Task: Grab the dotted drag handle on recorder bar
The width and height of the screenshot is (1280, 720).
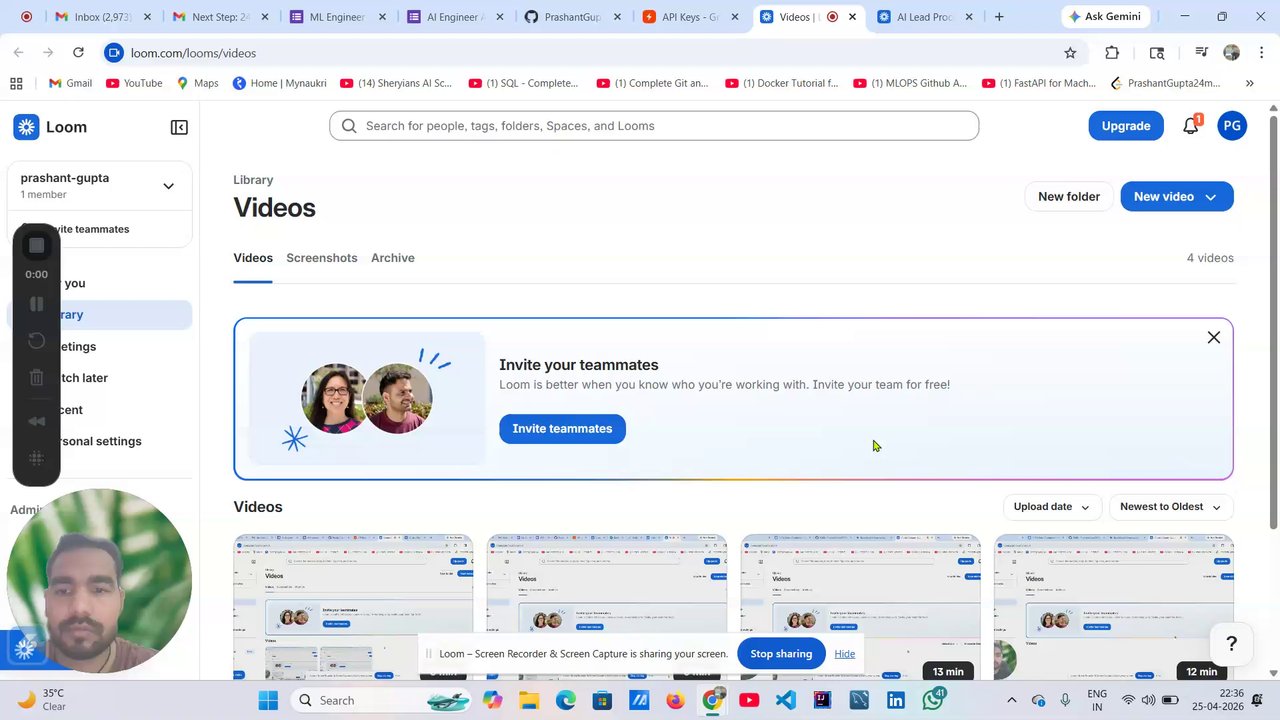Action: [x=36, y=458]
